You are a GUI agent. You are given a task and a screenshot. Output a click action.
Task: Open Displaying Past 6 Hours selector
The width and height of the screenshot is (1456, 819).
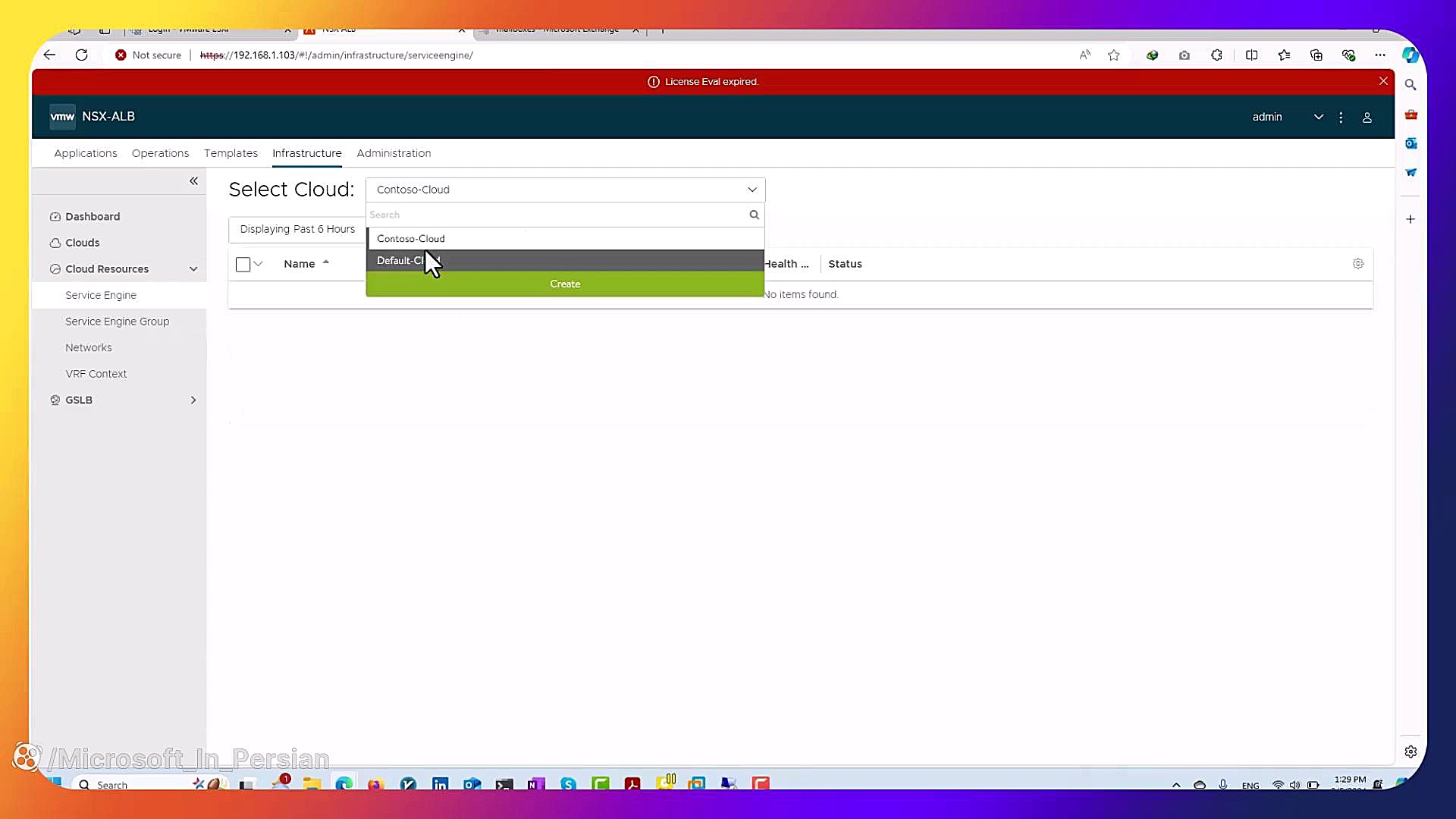coord(297,229)
